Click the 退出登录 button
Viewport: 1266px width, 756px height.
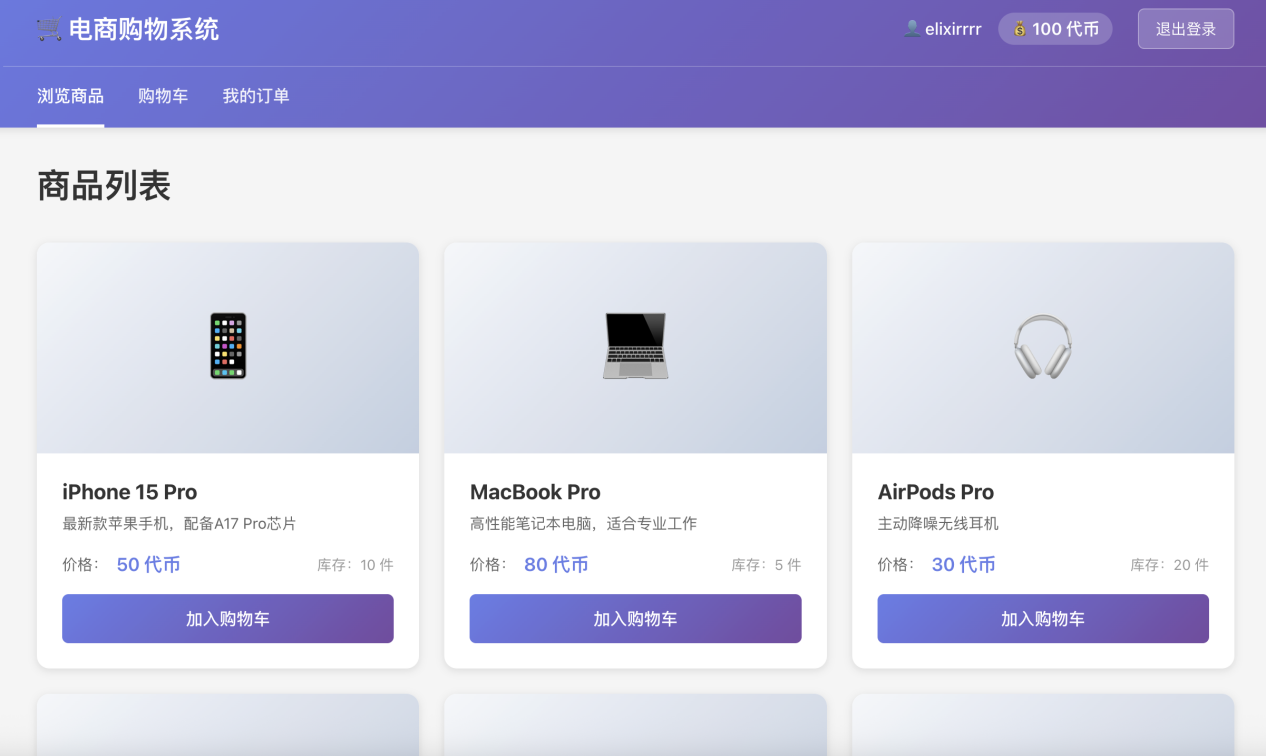click(1186, 29)
